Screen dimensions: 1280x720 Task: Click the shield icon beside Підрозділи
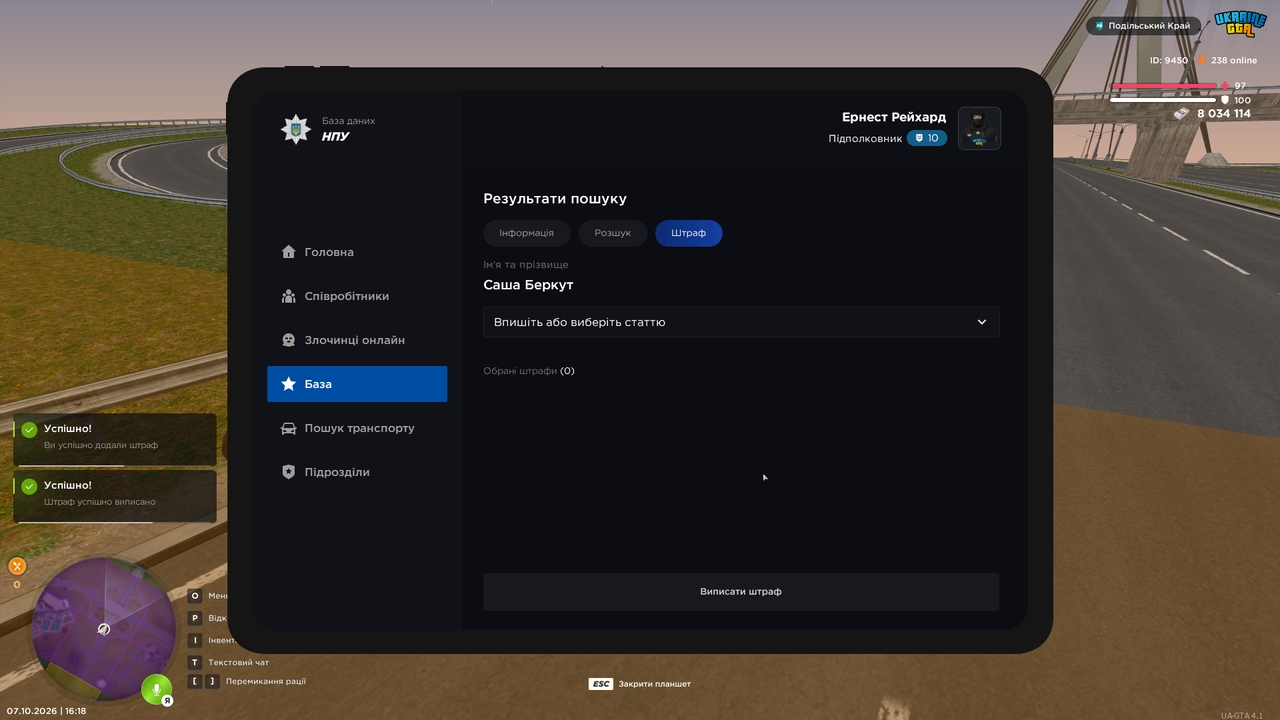[x=288, y=472]
